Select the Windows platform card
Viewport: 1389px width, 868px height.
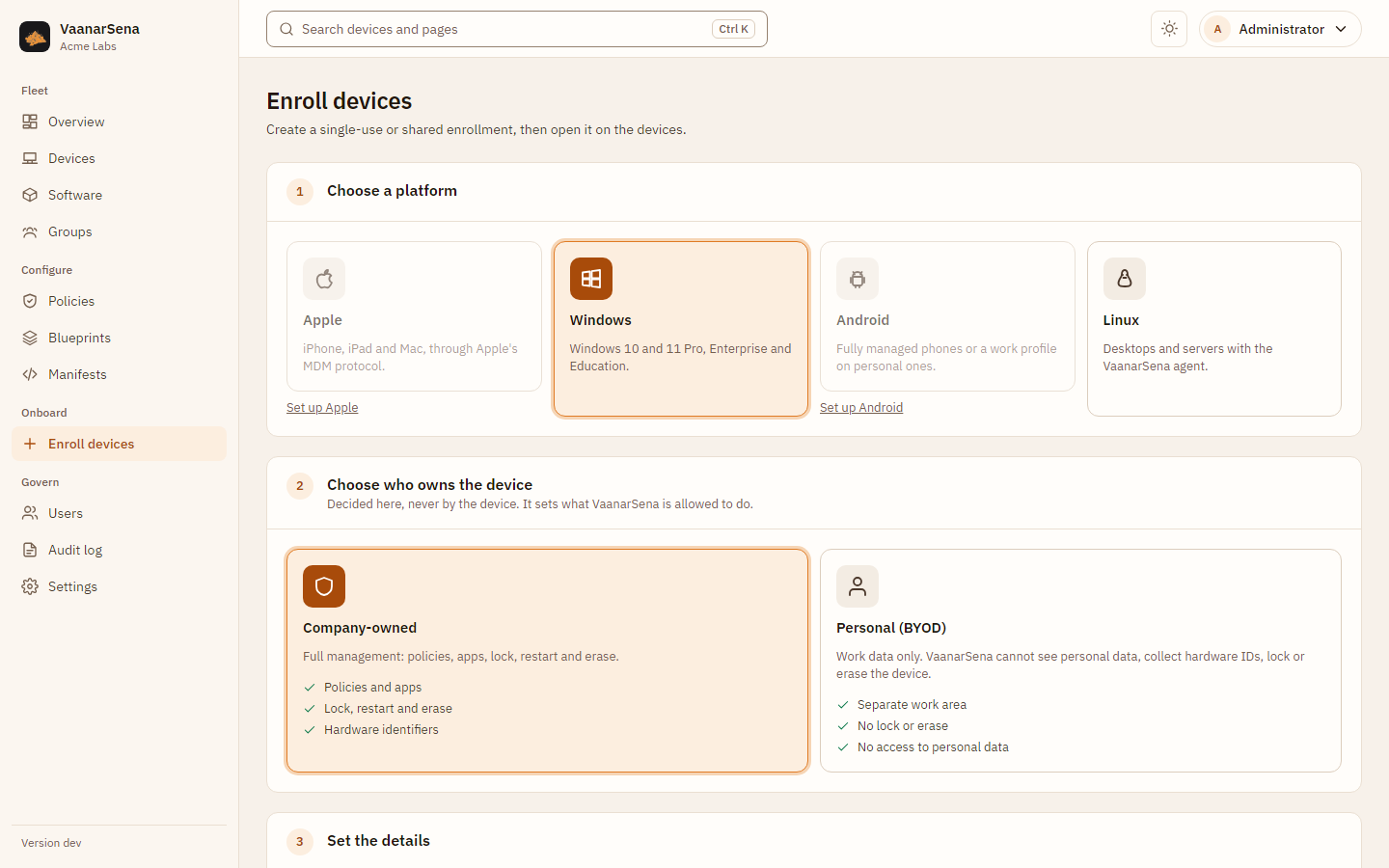tap(681, 329)
